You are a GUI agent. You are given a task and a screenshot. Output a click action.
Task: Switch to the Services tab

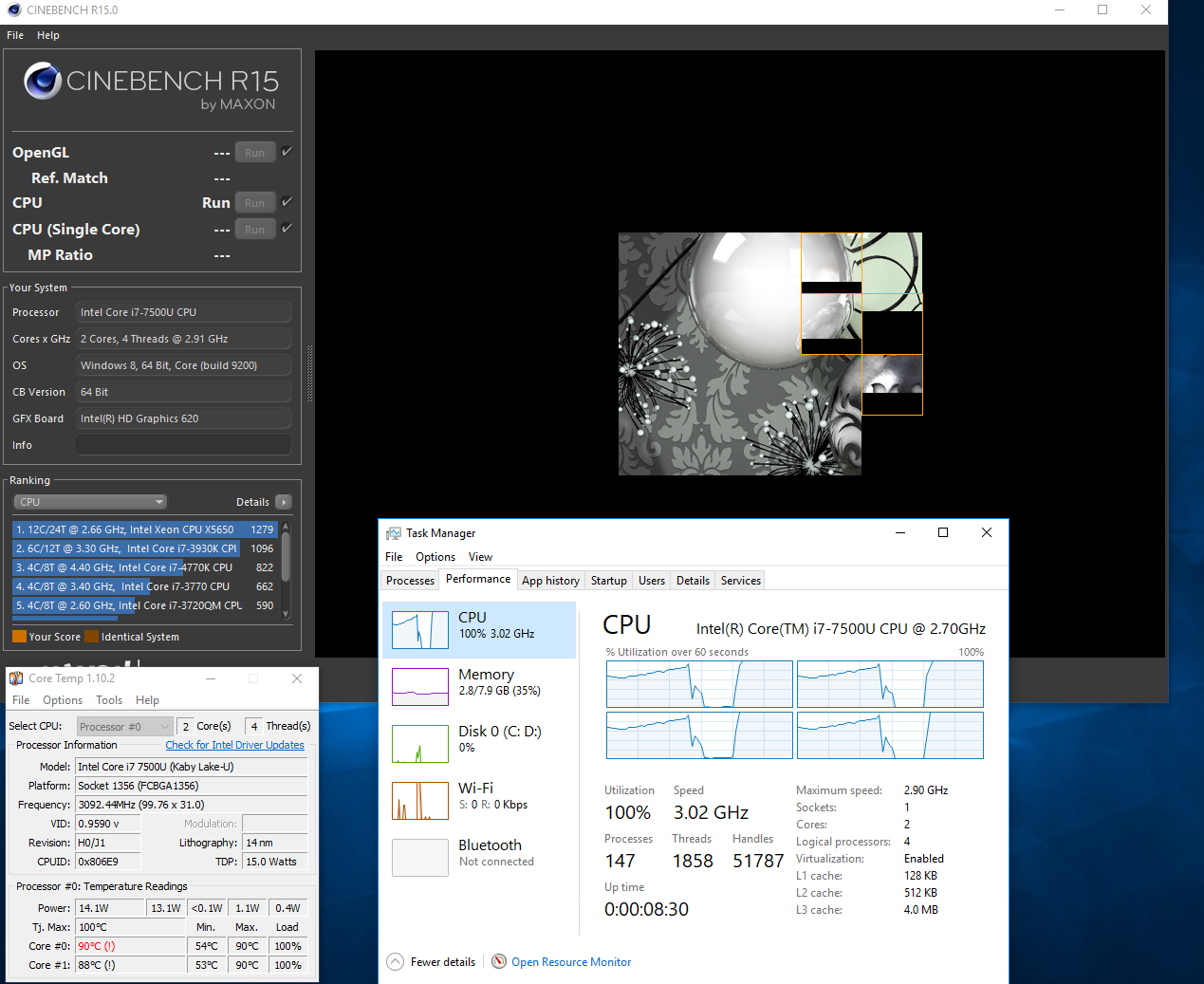tap(741, 581)
